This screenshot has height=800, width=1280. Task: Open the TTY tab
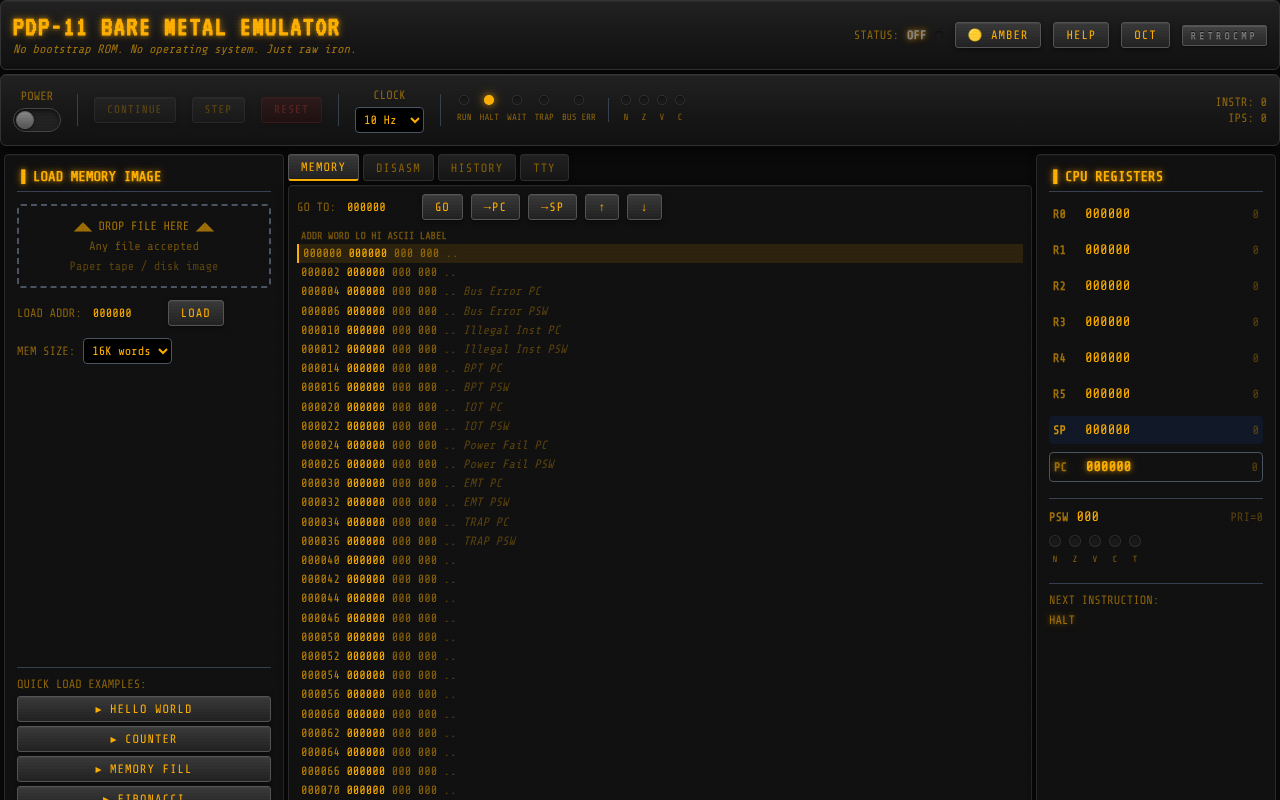[x=544, y=167]
